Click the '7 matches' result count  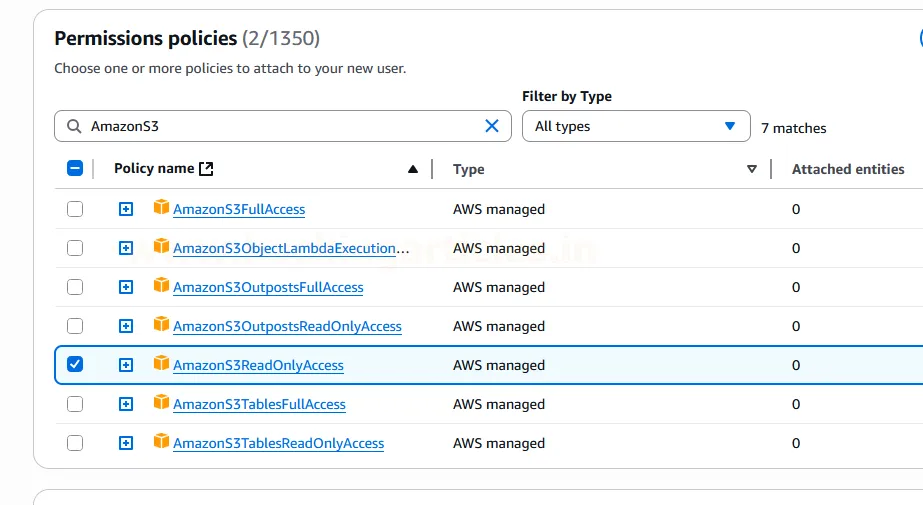[793, 128]
